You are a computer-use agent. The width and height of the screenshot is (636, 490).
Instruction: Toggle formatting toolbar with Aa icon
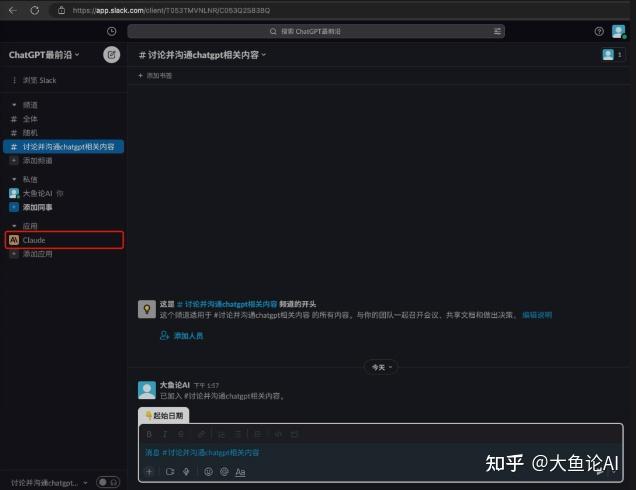pos(240,472)
